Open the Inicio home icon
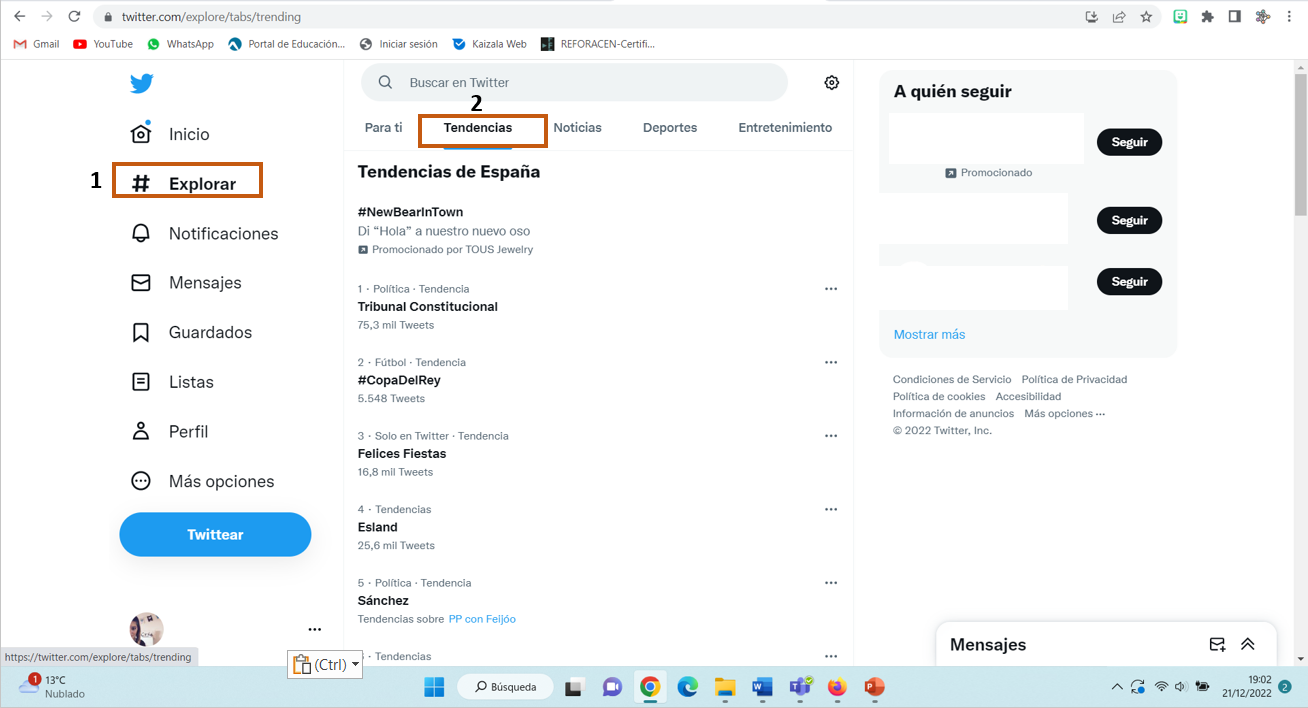 coord(141,133)
